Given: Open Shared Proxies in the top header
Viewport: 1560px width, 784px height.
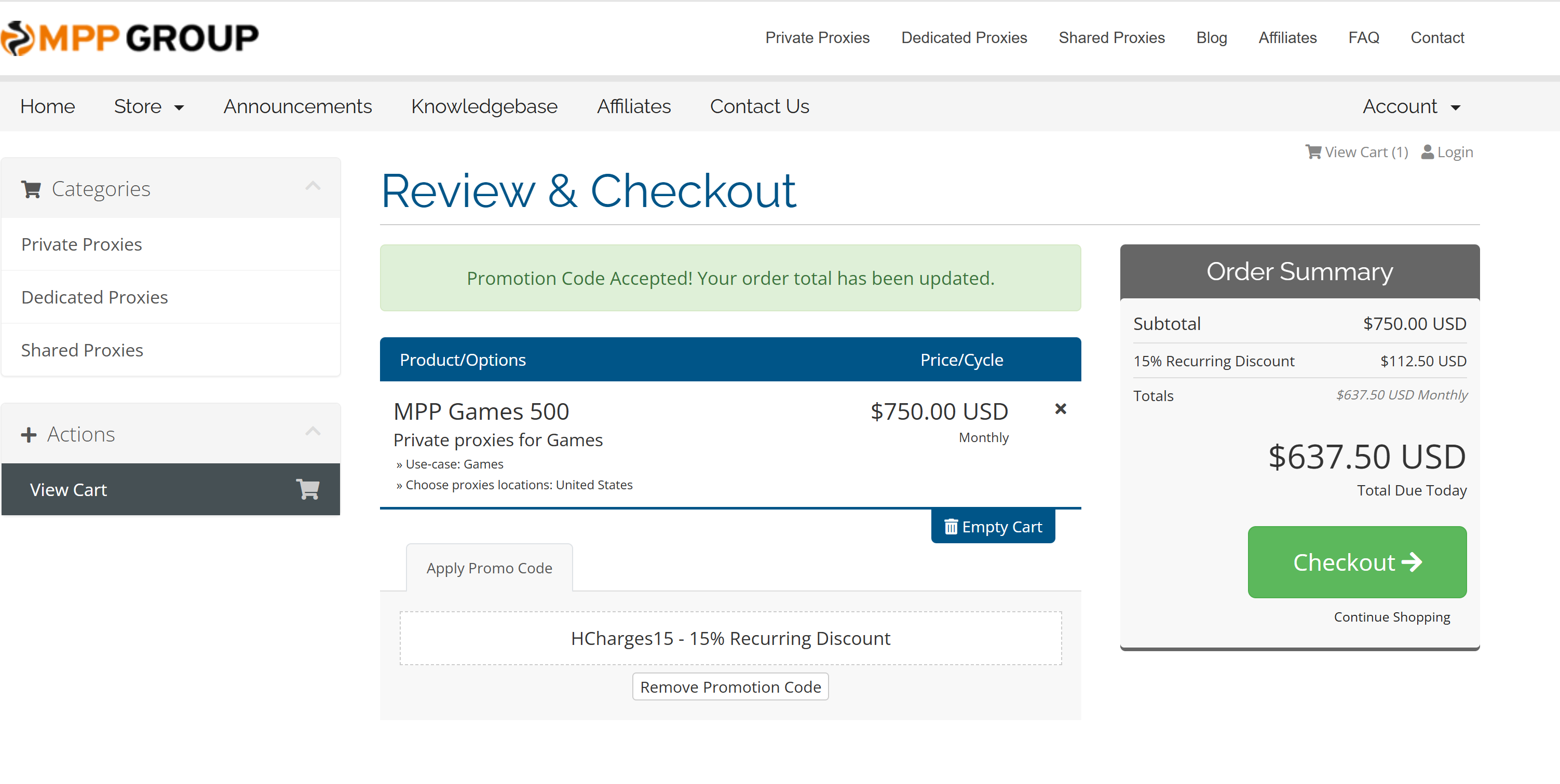Looking at the screenshot, I should coord(1111,37).
